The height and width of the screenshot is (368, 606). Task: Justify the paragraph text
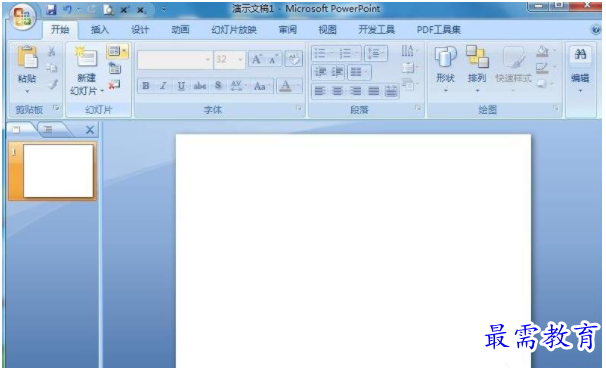pos(373,91)
